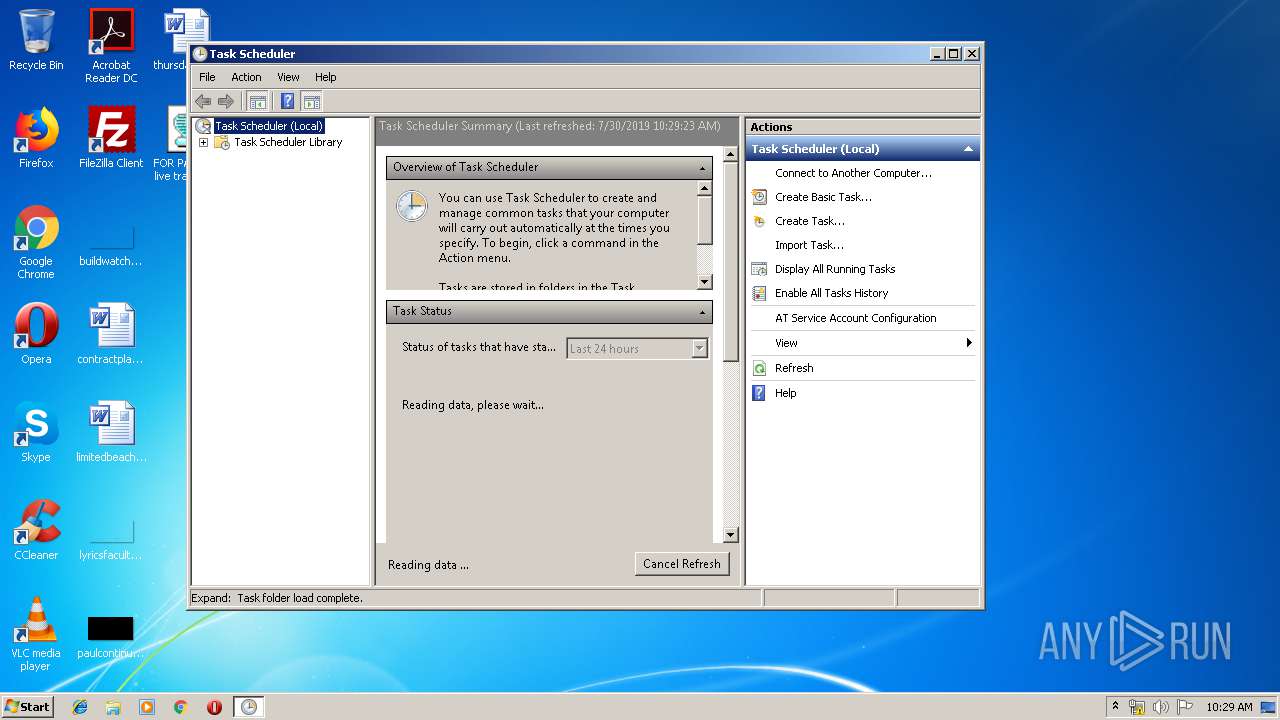This screenshot has width=1280, height=720.
Task: Click the Enable All Tasks History icon
Action: tap(760, 293)
